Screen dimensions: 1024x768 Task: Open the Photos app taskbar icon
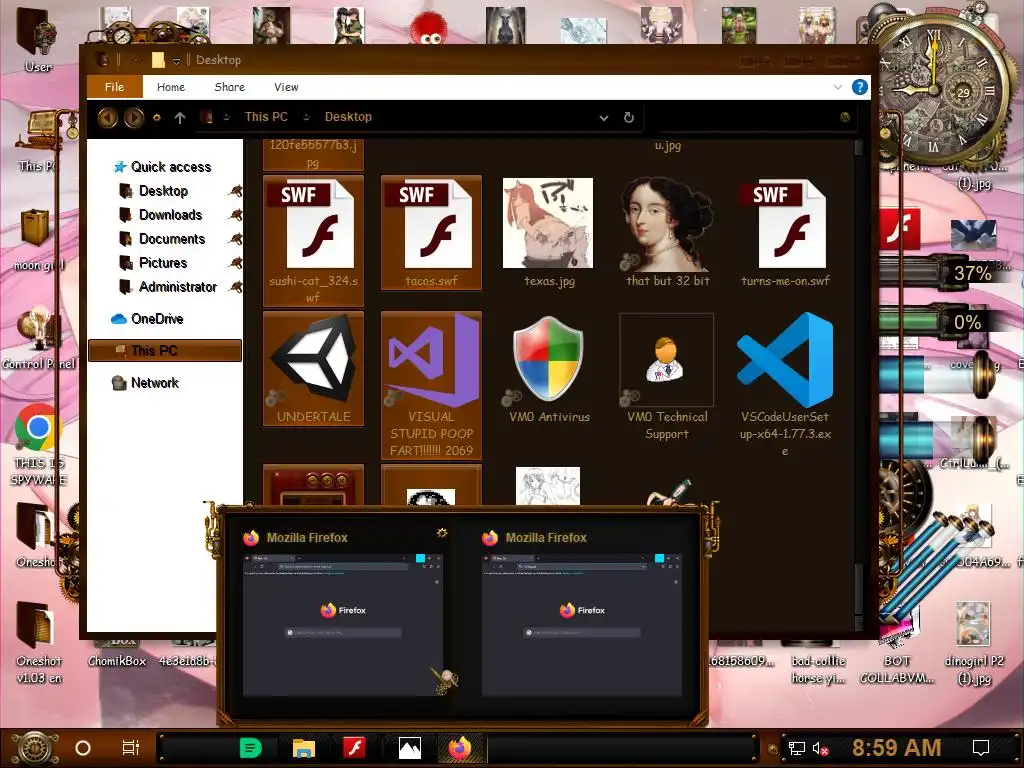click(409, 748)
